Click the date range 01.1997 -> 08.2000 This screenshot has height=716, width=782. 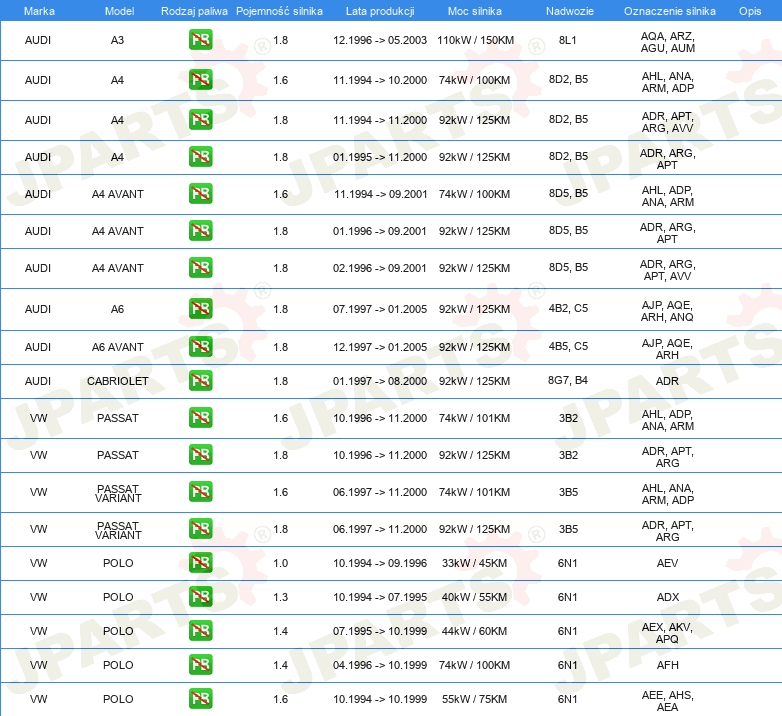point(380,381)
